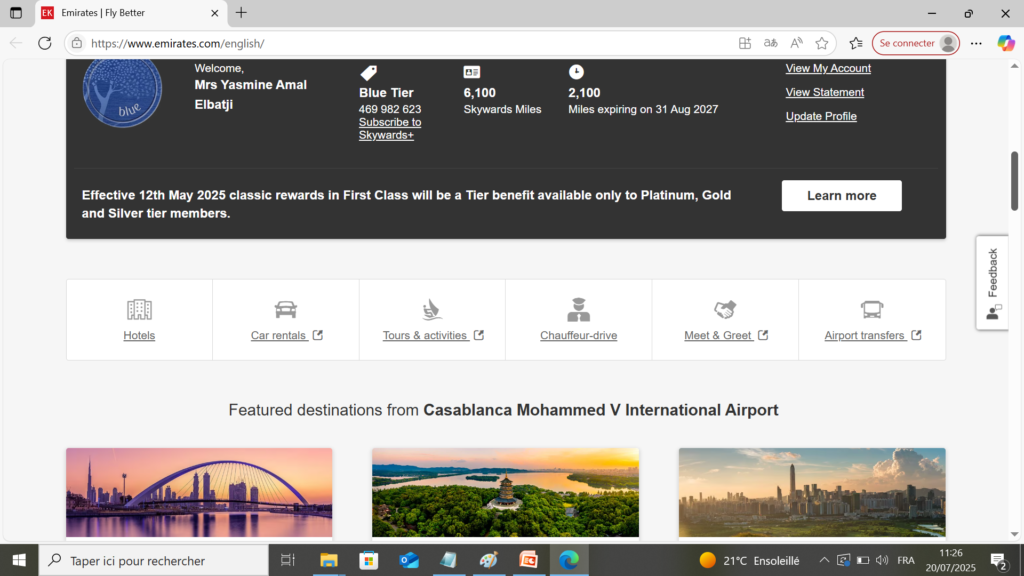Open the weather widget 21°C Ensoleillé
This screenshot has width=1024, height=576.
(749, 560)
